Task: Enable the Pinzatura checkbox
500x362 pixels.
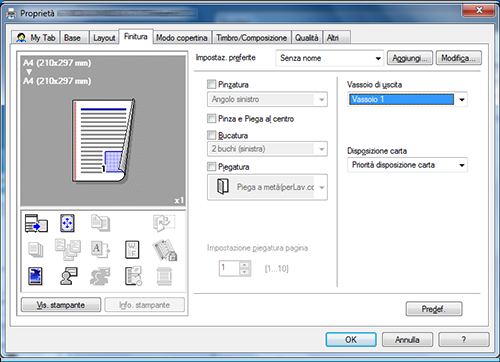Action: pyautogui.click(x=211, y=84)
